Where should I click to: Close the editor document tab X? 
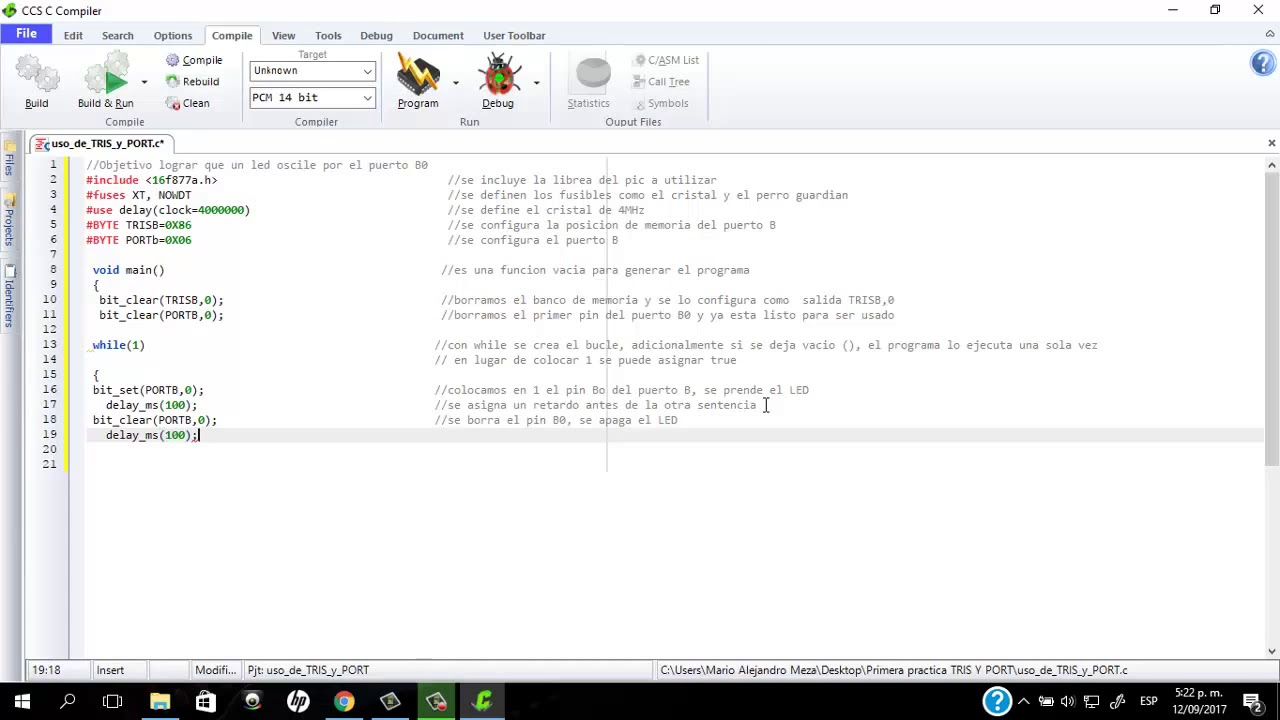point(1271,143)
